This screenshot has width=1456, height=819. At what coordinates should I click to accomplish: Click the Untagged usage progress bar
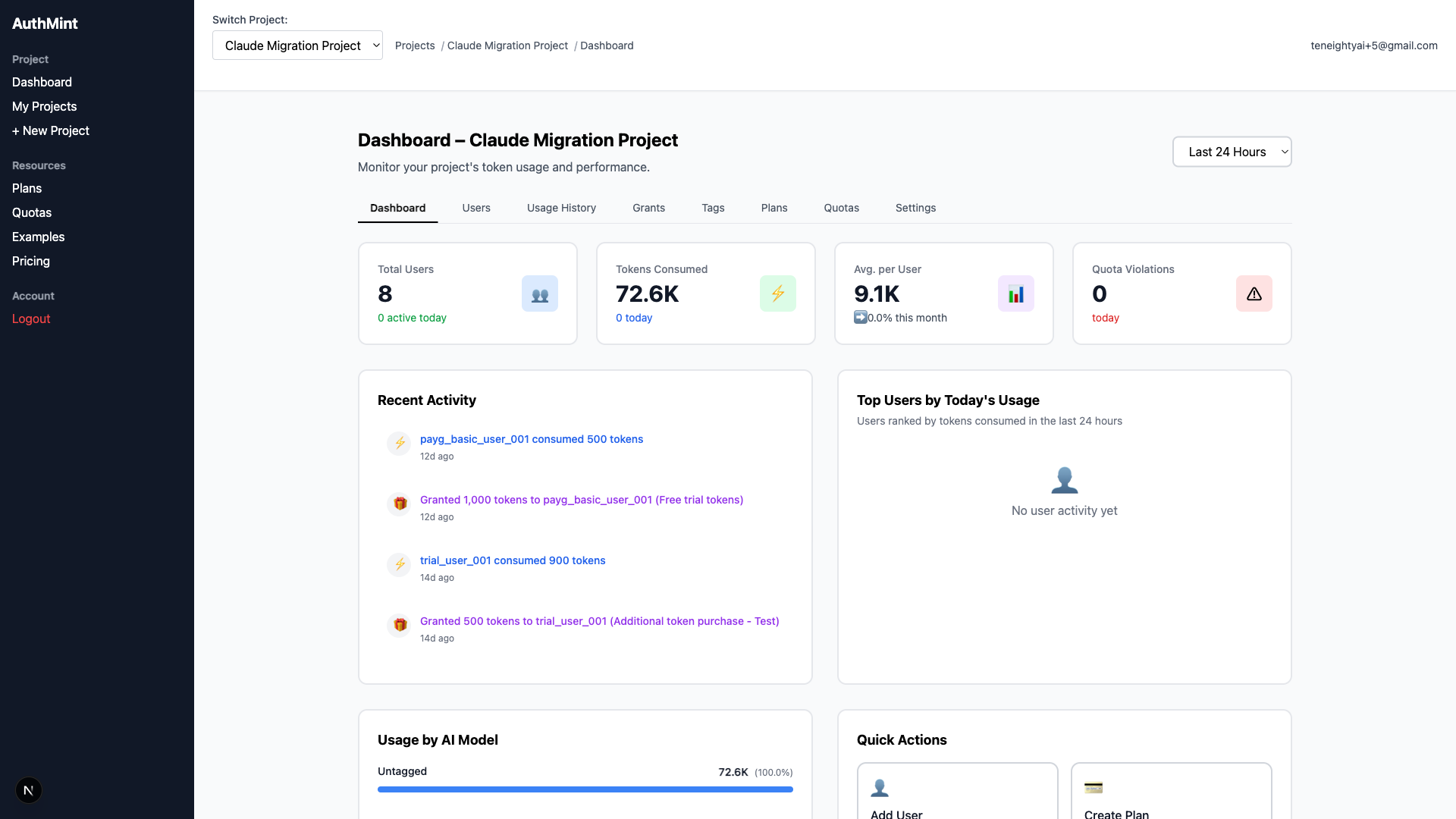pyautogui.click(x=585, y=789)
